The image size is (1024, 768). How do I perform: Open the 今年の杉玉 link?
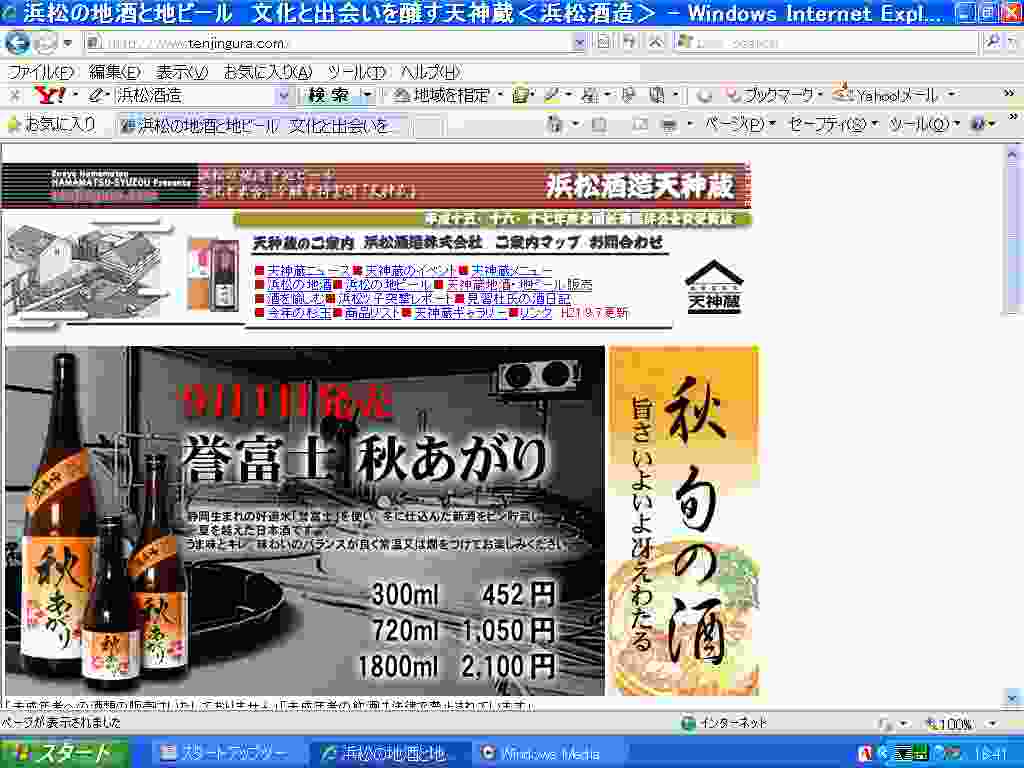pos(299,313)
